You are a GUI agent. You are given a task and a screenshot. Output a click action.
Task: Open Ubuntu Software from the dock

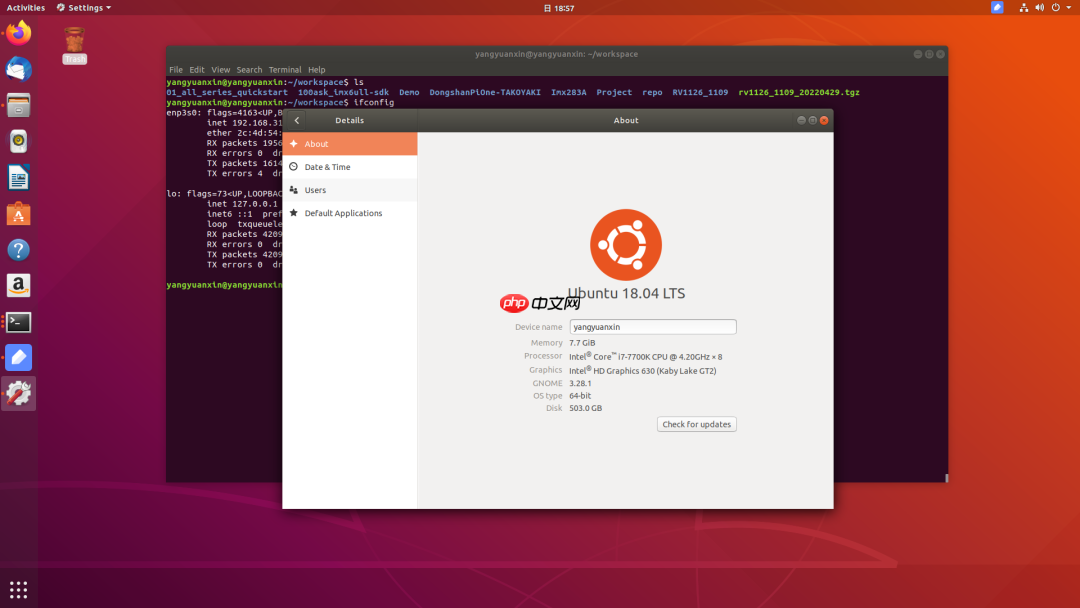coord(18,213)
